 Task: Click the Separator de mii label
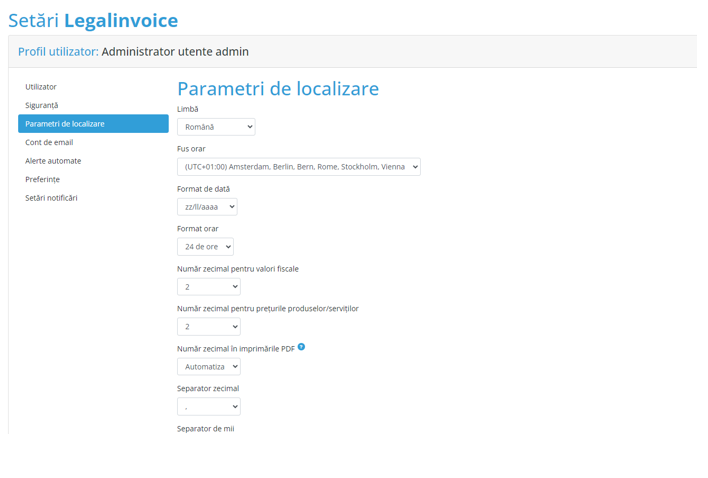[205, 429]
